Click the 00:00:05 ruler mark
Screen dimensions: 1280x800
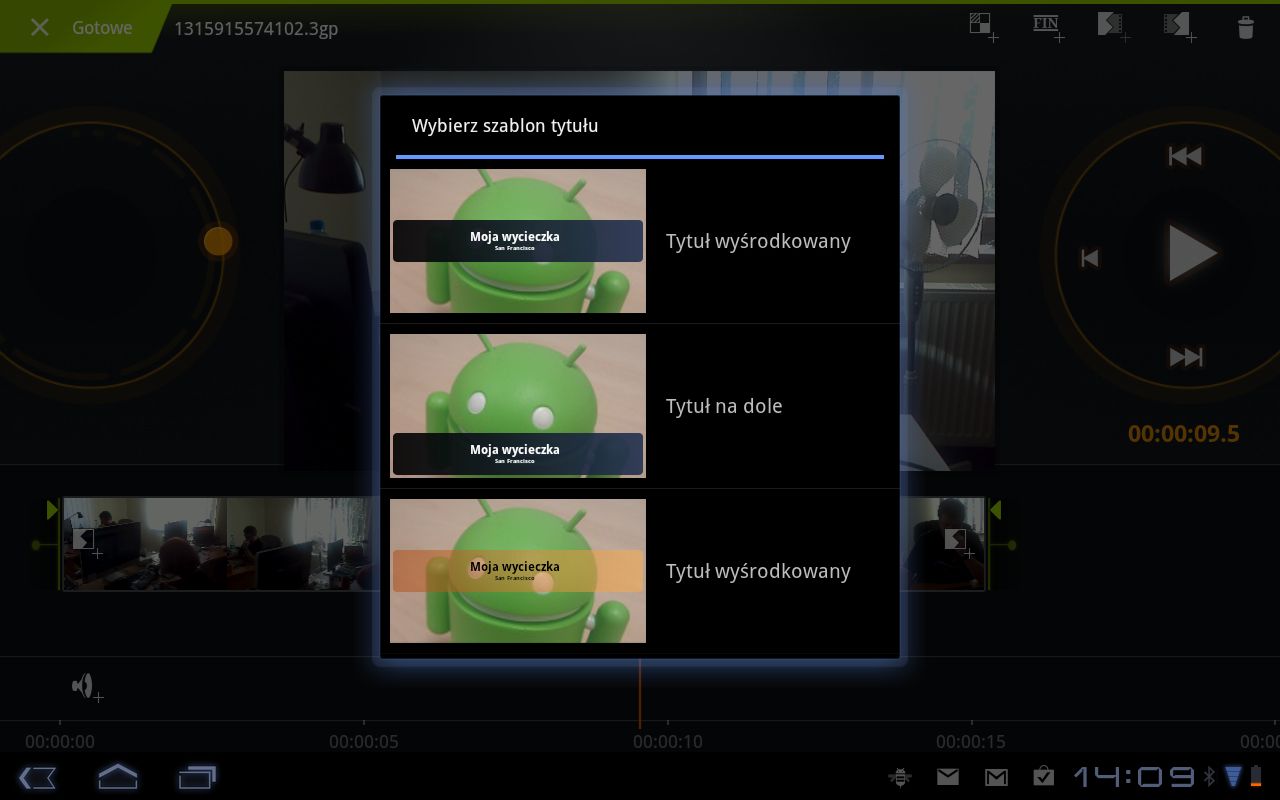tap(363, 742)
